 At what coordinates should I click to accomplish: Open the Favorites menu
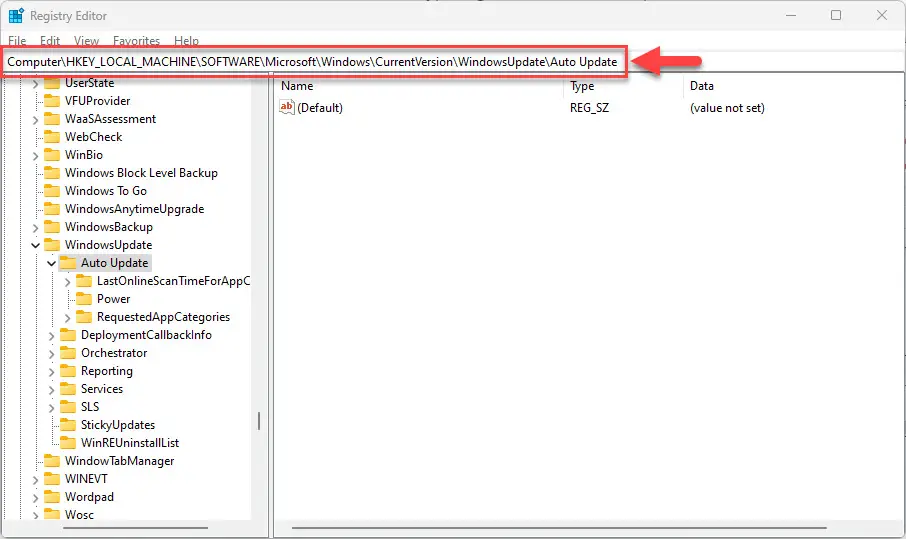(x=136, y=40)
